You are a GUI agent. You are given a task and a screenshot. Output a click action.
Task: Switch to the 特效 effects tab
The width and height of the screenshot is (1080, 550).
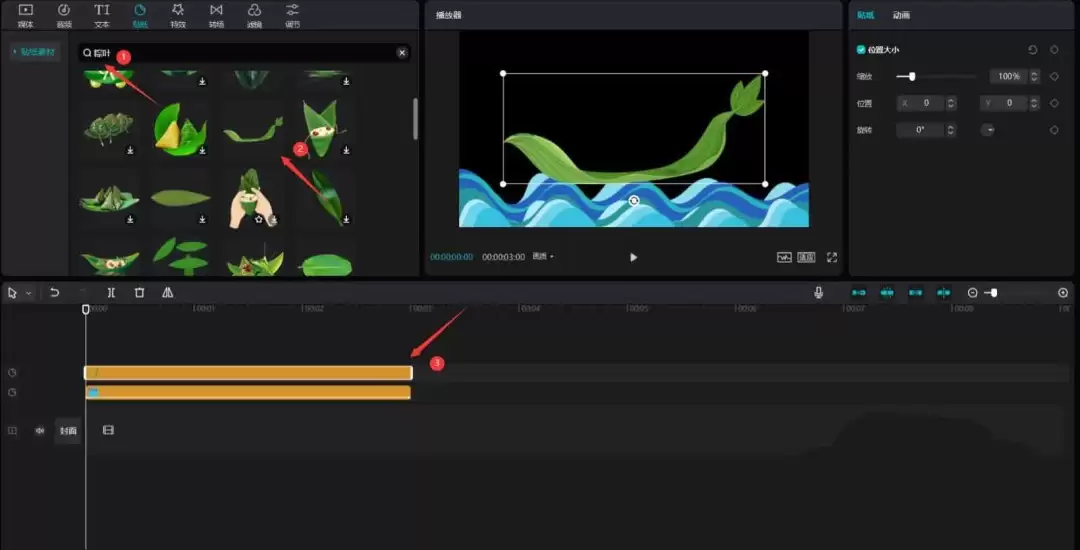click(178, 15)
